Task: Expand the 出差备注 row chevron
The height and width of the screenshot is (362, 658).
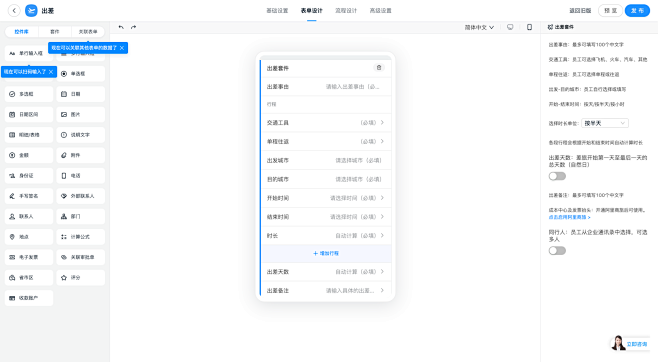Action: pyautogui.click(x=382, y=290)
